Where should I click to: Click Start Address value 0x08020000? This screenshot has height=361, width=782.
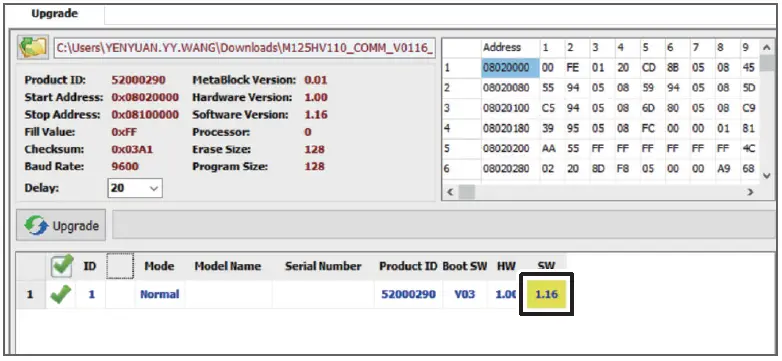145,97
